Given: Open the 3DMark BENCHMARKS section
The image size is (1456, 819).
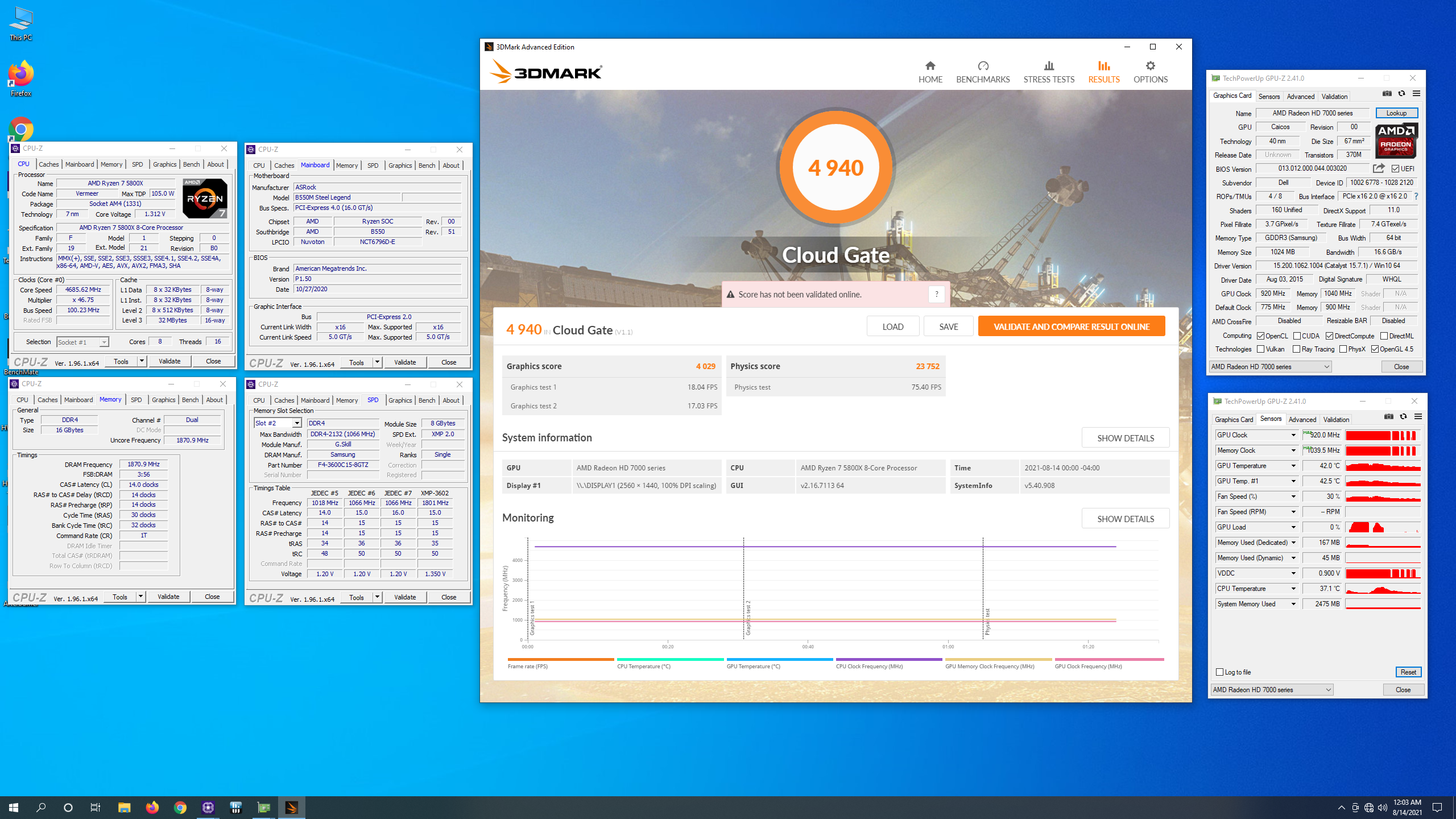Looking at the screenshot, I should (x=983, y=72).
